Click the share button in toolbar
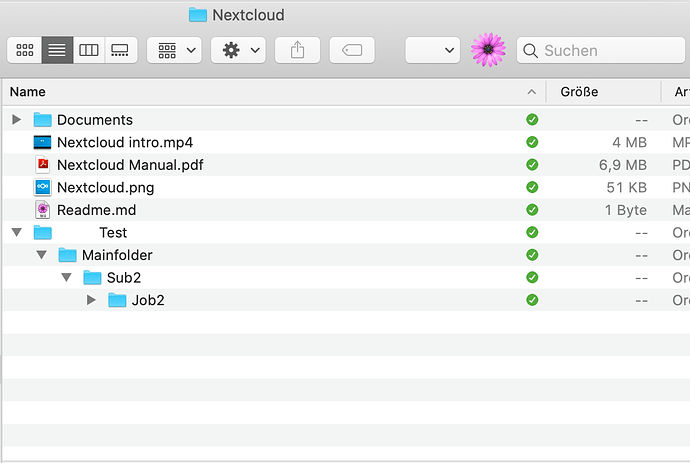Image resolution: width=690 pixels, height=463 pixels. (297, 50)
